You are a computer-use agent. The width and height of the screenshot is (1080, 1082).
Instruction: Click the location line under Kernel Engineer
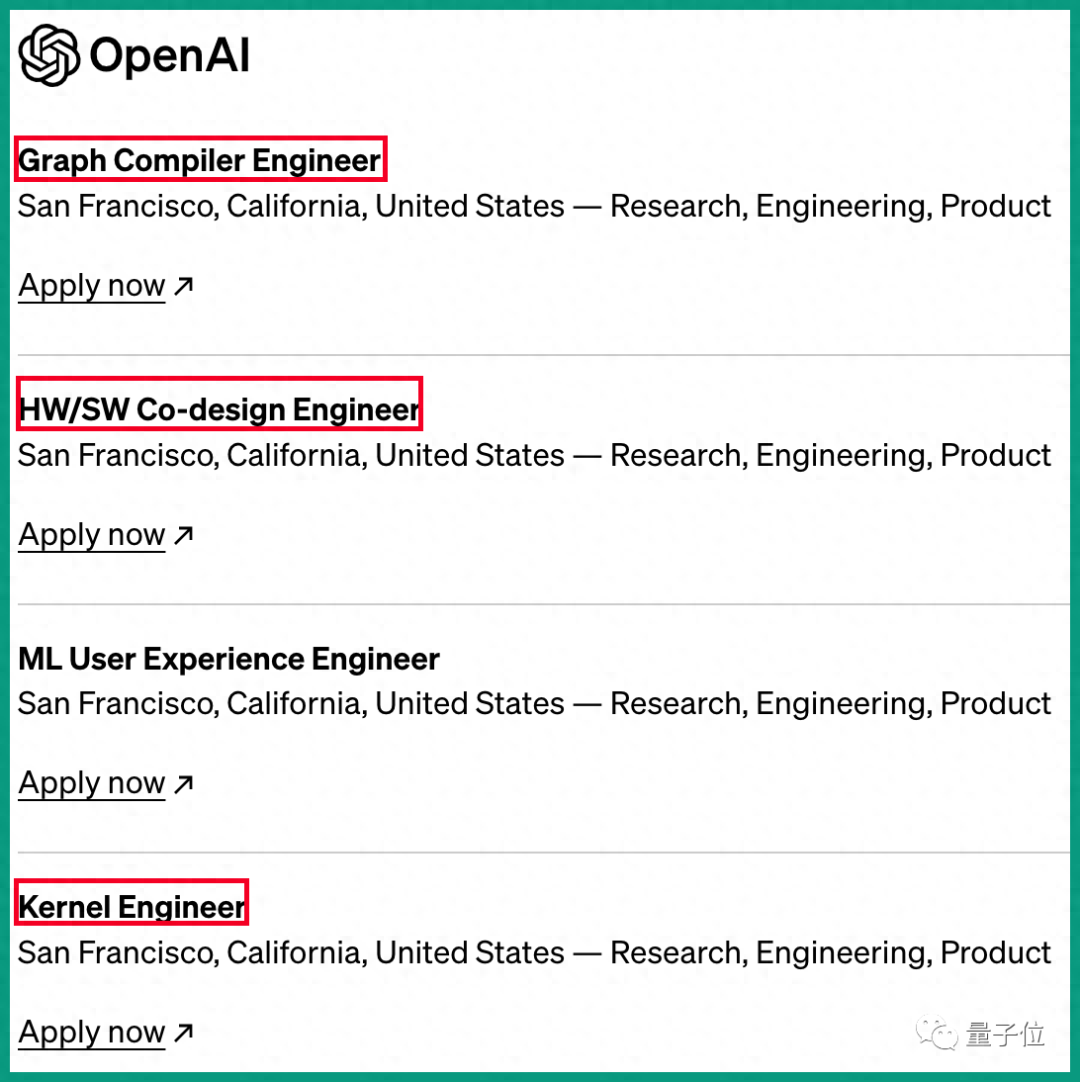click(x=534, y=952)
